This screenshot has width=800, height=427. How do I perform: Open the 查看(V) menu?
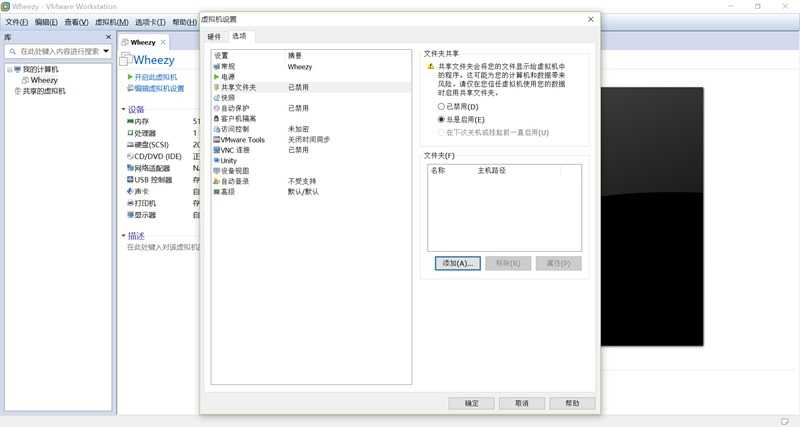[76, 22]
